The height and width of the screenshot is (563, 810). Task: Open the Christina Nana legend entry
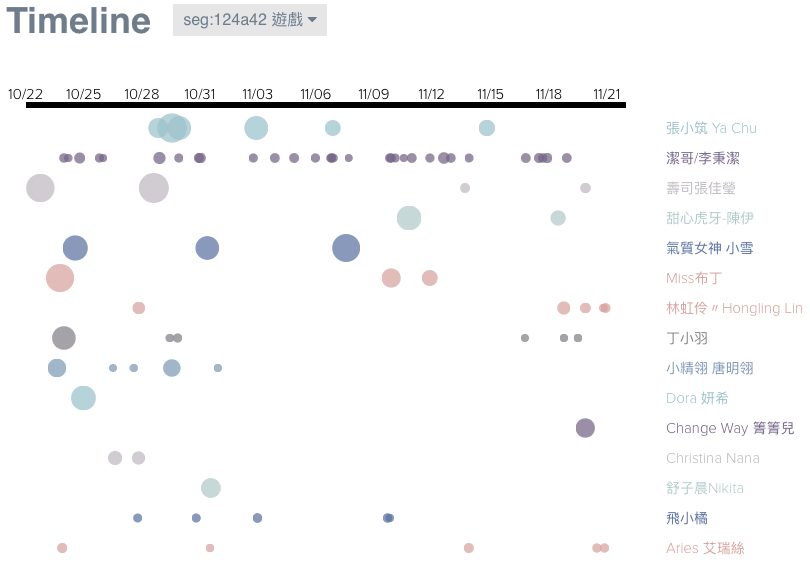(x=712, y=458)
